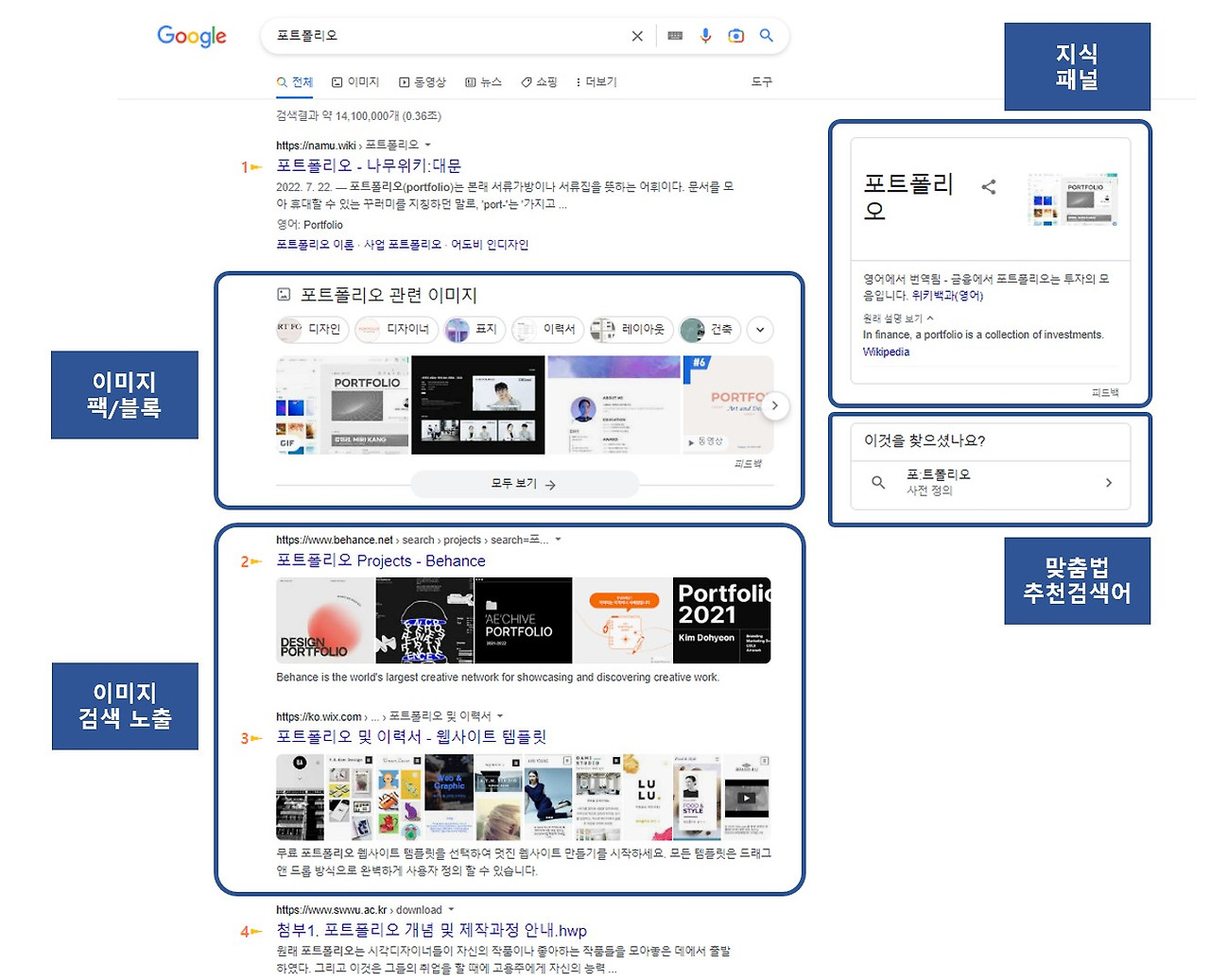Screen dimensions: 1210x980
Task: Open the 뉴스 tab
Action: tap(485, 82)
